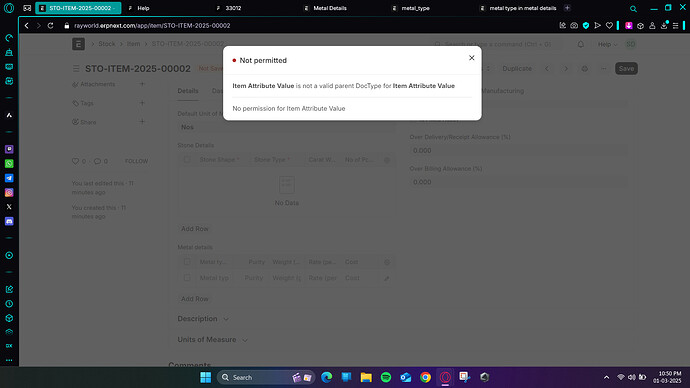Viewport: 690px width, 388px height.
Task: Open the X (Twitter) sidebar panel
Action: click(9, 207)
